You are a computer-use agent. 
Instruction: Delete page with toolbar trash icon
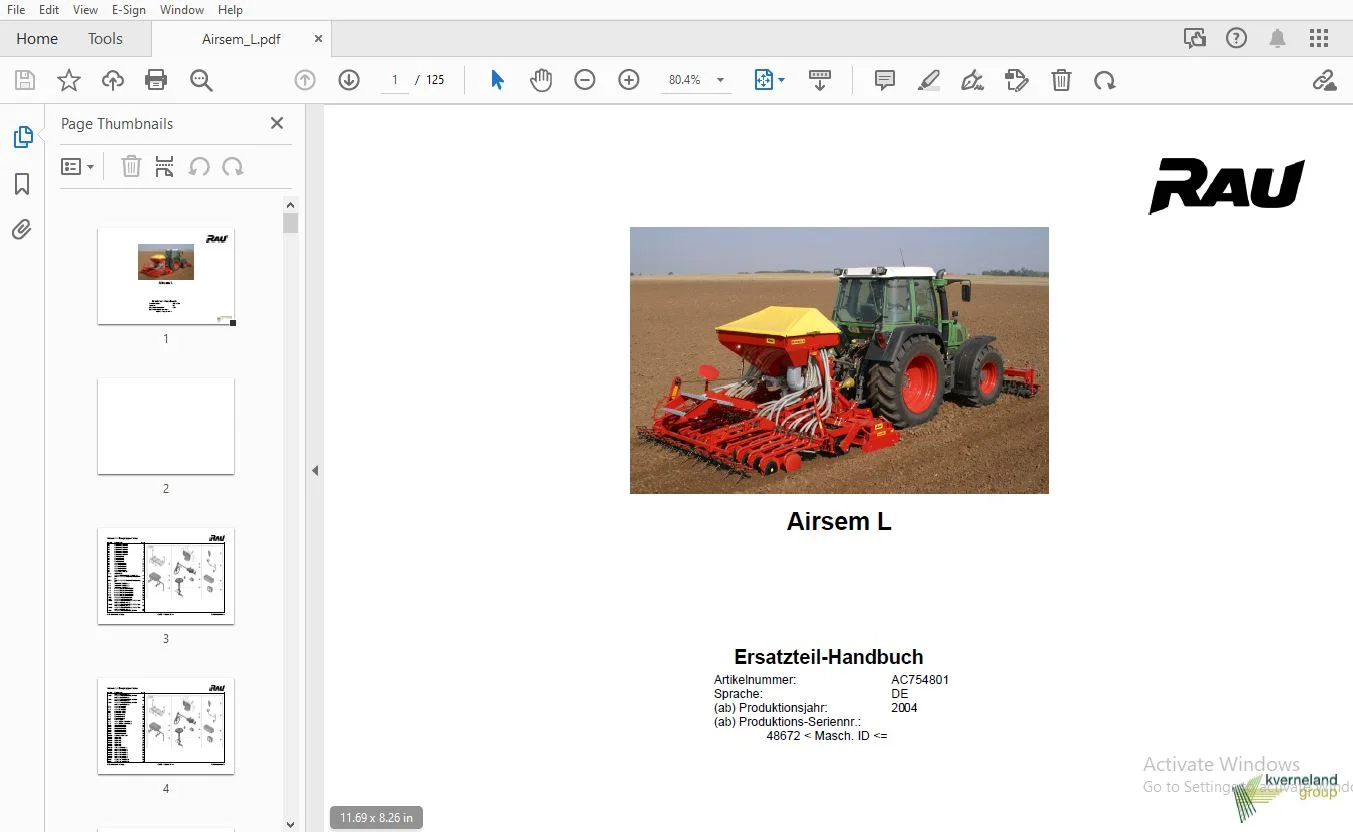[x=1062, y=80]
